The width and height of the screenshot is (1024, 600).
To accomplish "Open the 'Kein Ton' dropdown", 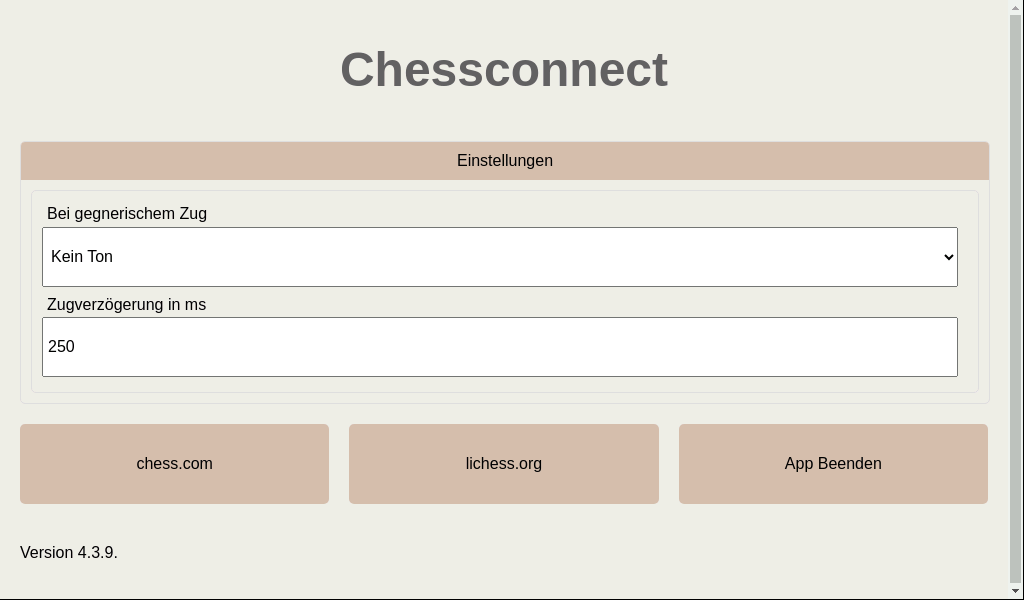I will [499, 257].
